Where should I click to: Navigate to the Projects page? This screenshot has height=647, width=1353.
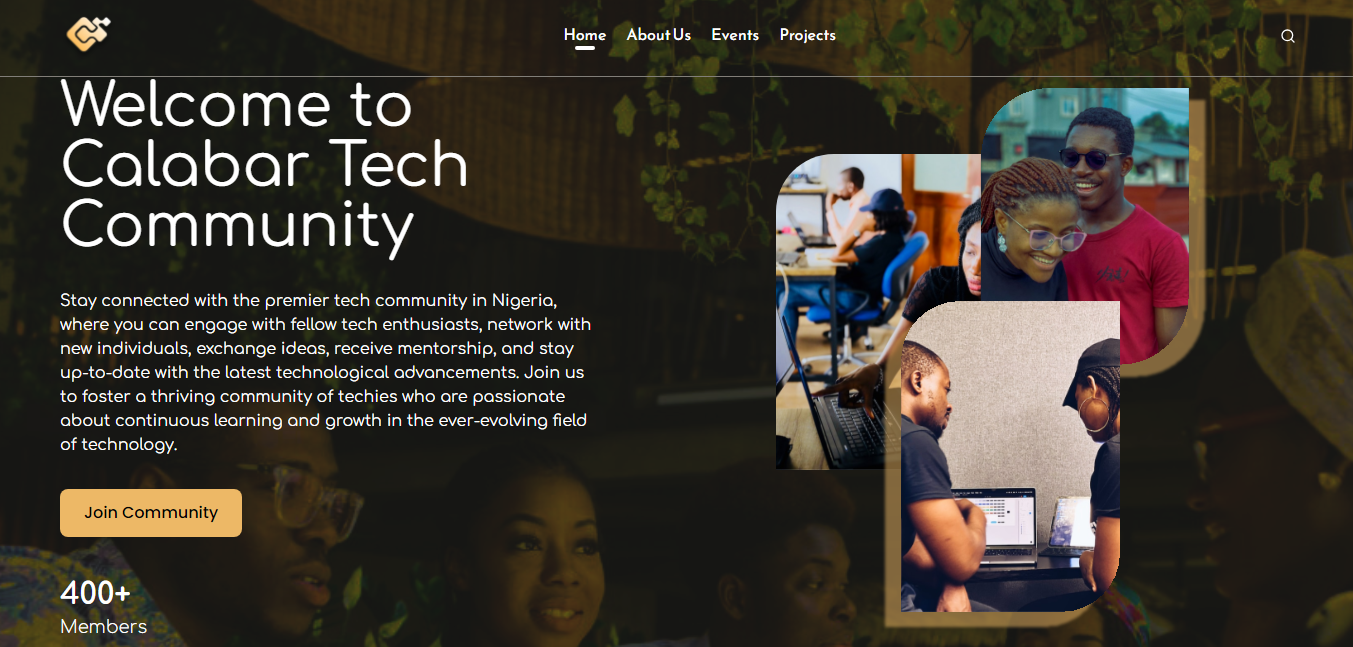click(x=808, y=35)
